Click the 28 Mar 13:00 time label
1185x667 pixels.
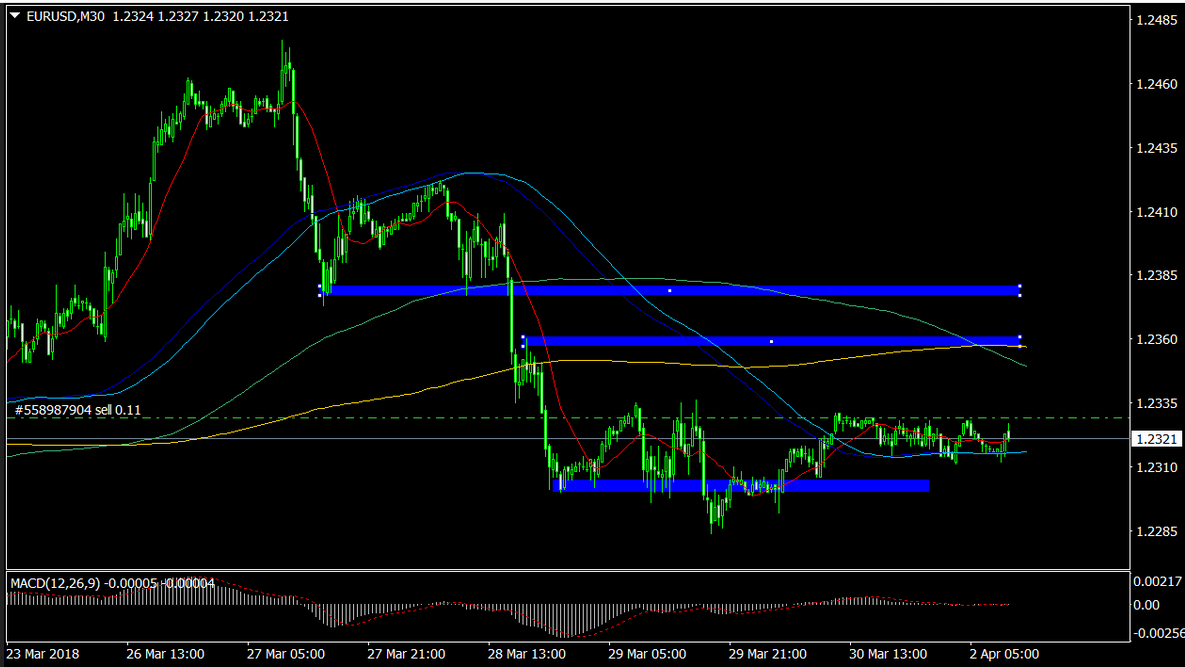coord(526,654)
